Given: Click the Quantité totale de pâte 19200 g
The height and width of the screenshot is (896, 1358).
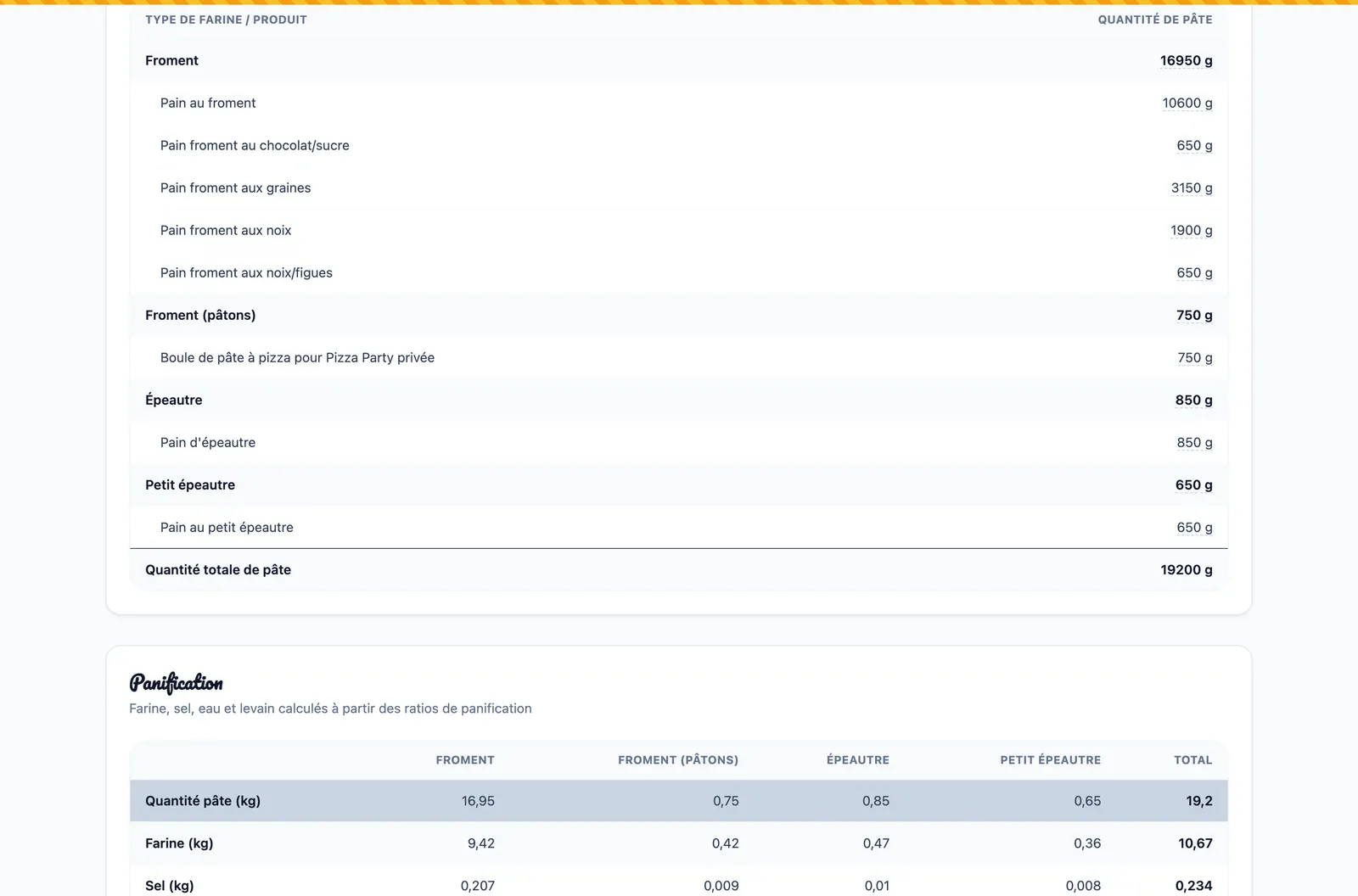Looking at the screenshot, I should coord(1186,569).
